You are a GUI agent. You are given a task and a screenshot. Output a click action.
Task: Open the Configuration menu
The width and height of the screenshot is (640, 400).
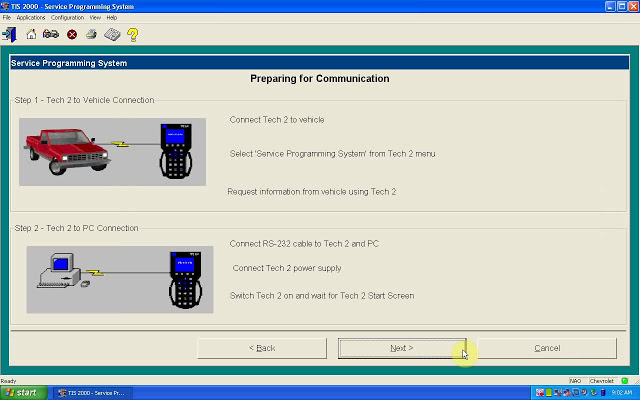(67, 18)
